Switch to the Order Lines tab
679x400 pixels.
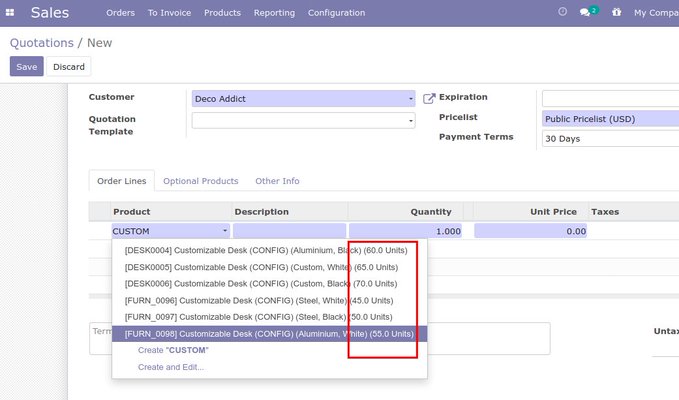point(122,181)
